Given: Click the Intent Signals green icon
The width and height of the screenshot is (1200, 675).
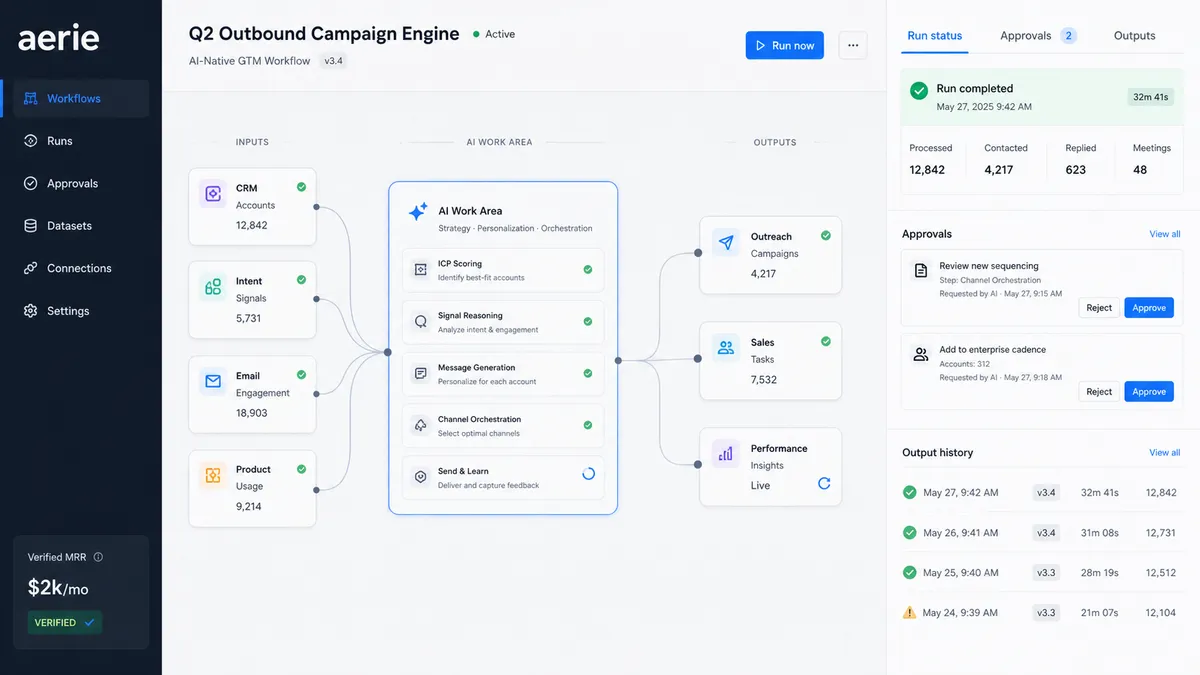Looking at the screenshot, I should tap(213, 287).
